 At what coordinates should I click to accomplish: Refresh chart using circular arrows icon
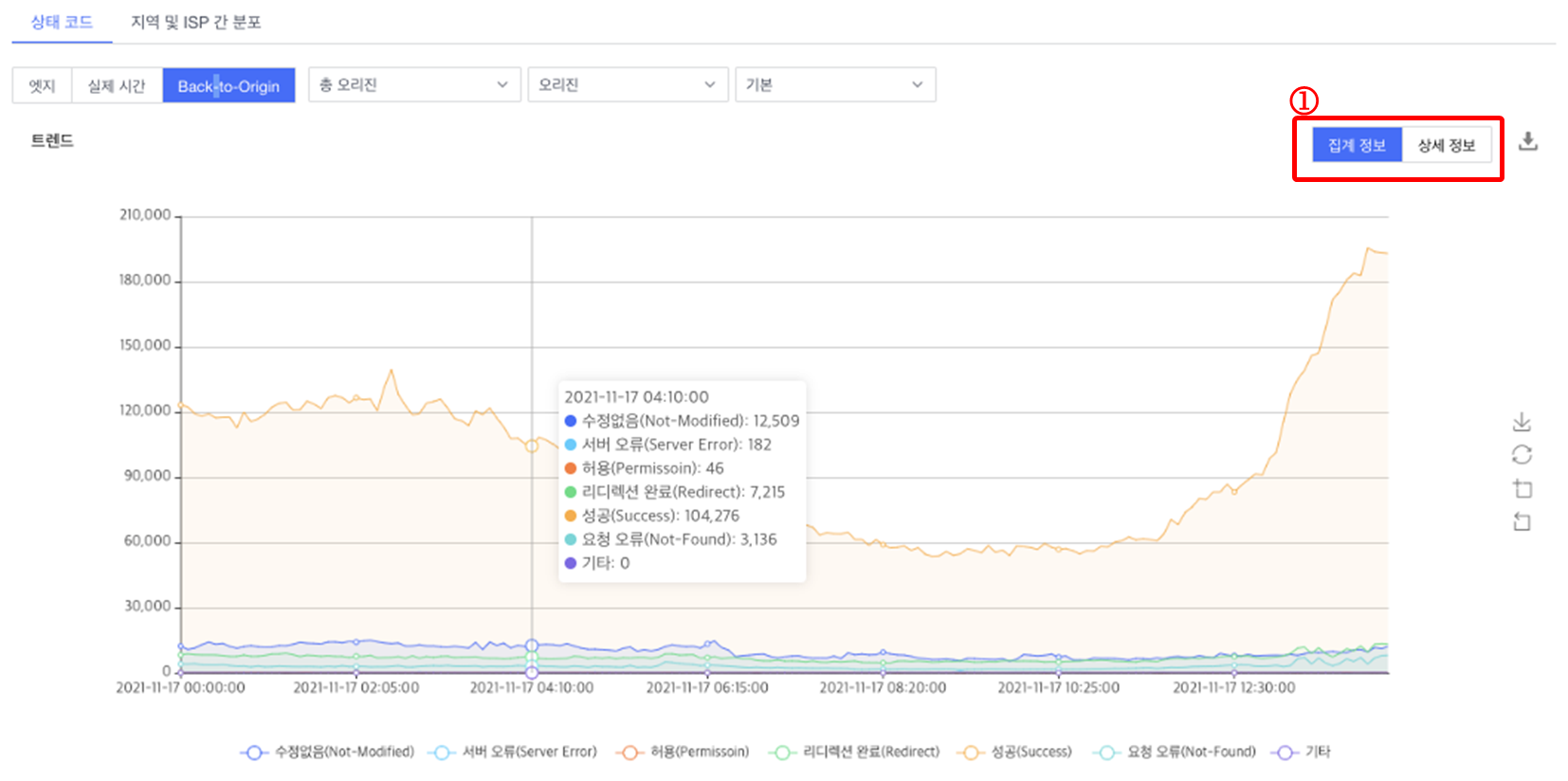click(x=1522, y=455)
